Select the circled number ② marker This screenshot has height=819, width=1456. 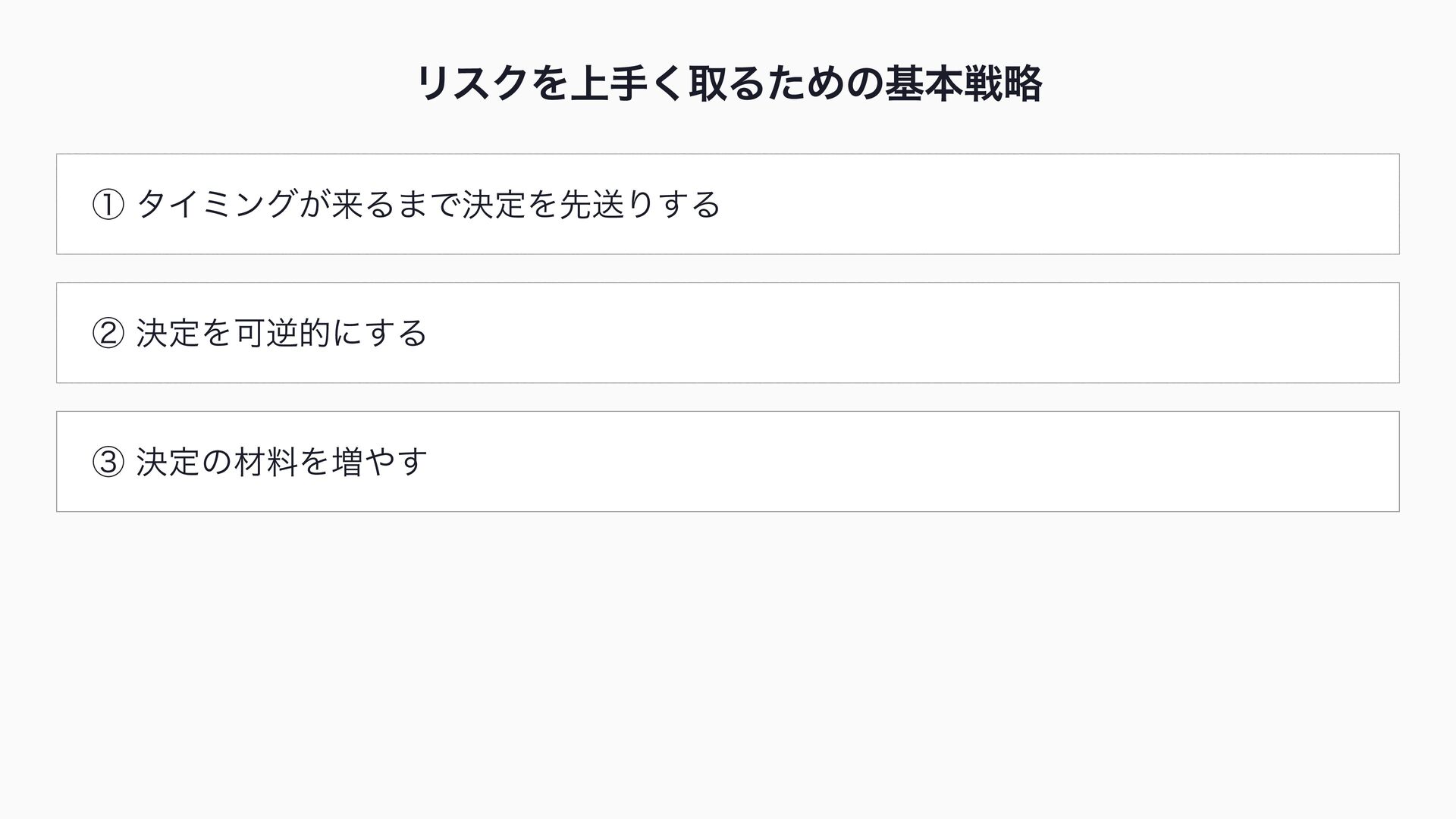pos(107,334)
